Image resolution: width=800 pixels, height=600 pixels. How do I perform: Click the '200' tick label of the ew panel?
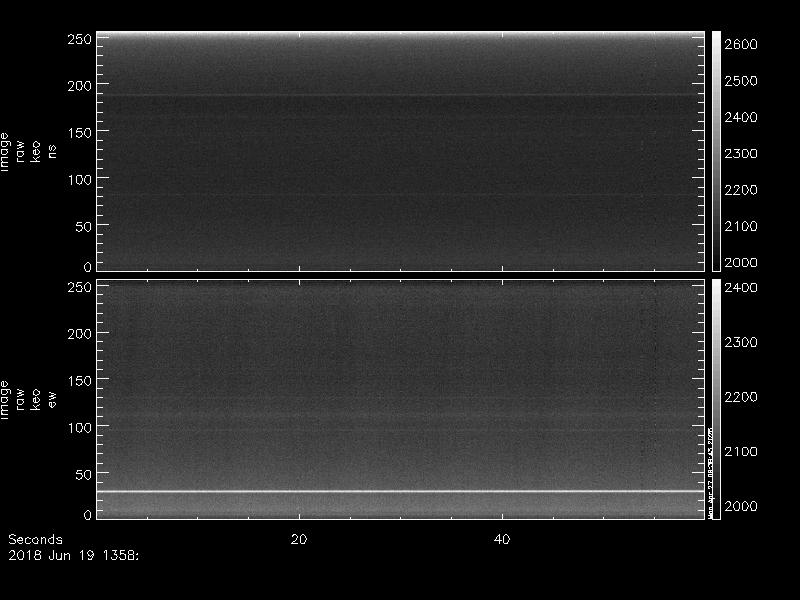[x=80, y=334]
